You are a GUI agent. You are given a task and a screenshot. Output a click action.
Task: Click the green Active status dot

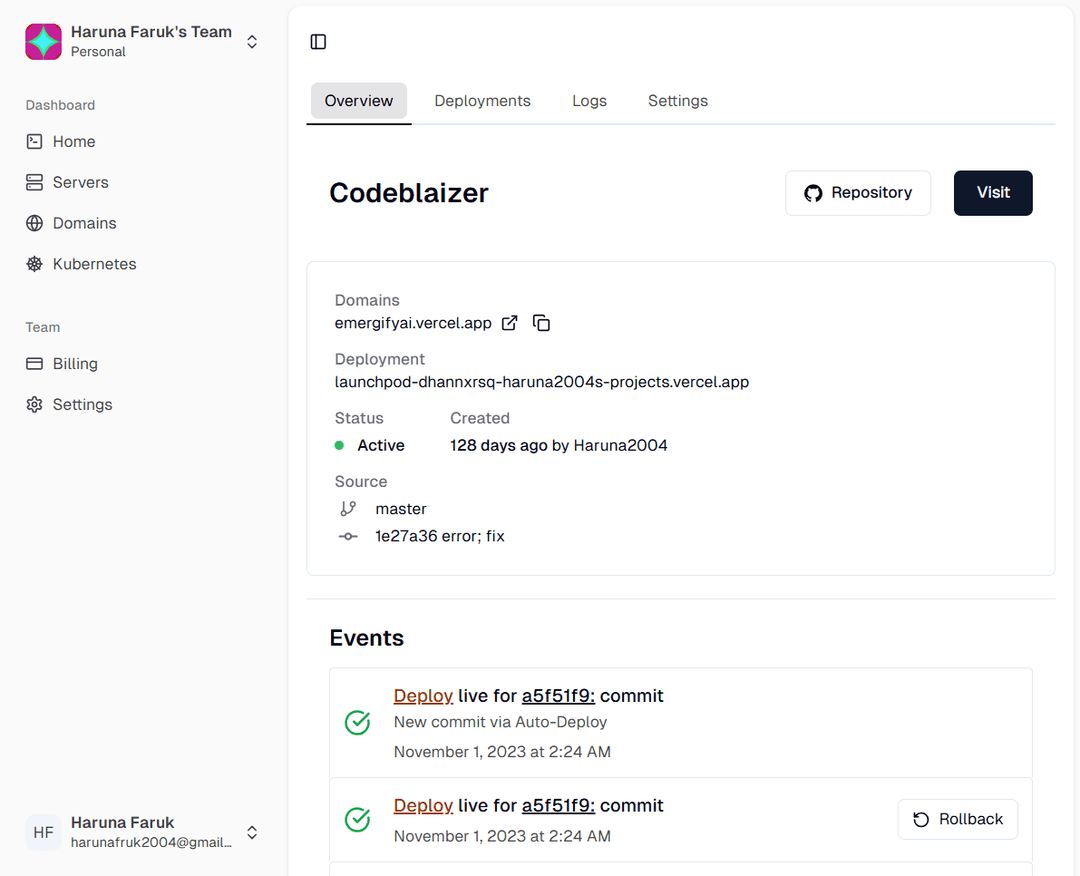pyautogui.click(x=339, y=446)
